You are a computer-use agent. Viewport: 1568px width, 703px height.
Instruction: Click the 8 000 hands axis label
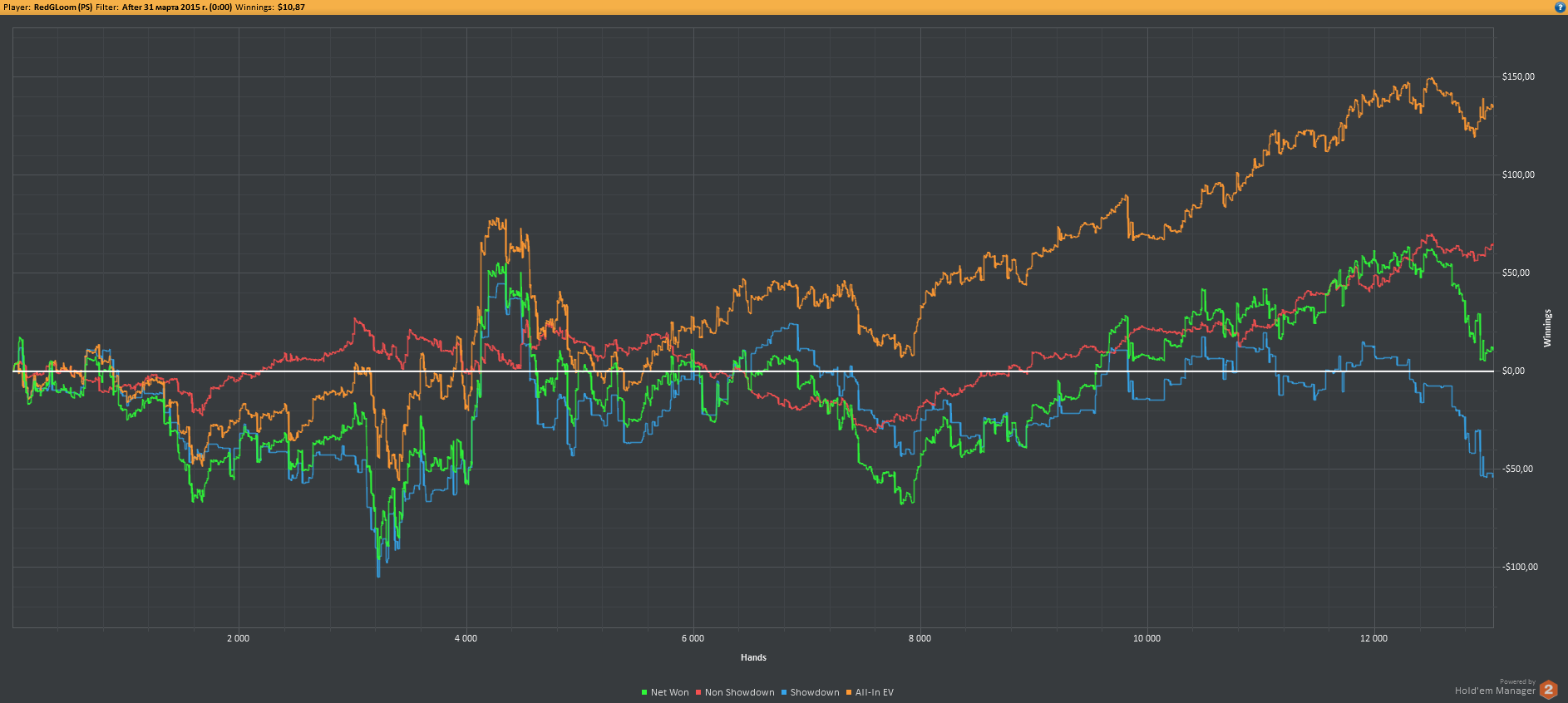(920, 638)
